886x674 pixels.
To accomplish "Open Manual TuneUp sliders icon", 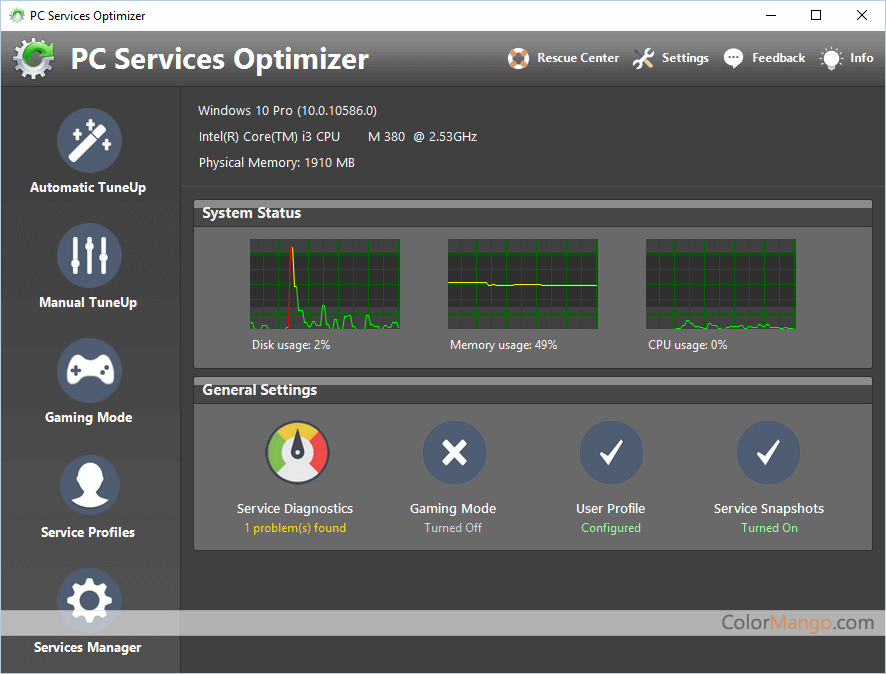I will click(x=89, y=255).
